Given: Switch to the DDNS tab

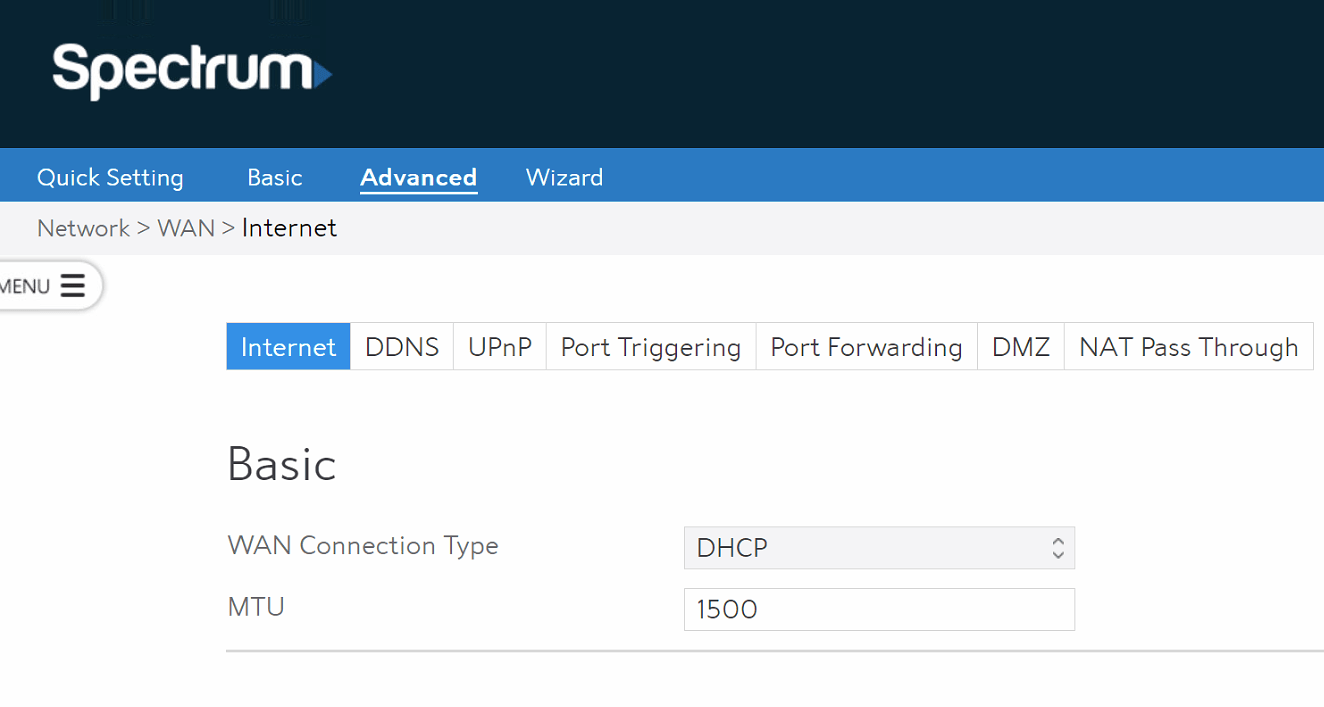Looking at the screenshot, I should click(401, 347).
